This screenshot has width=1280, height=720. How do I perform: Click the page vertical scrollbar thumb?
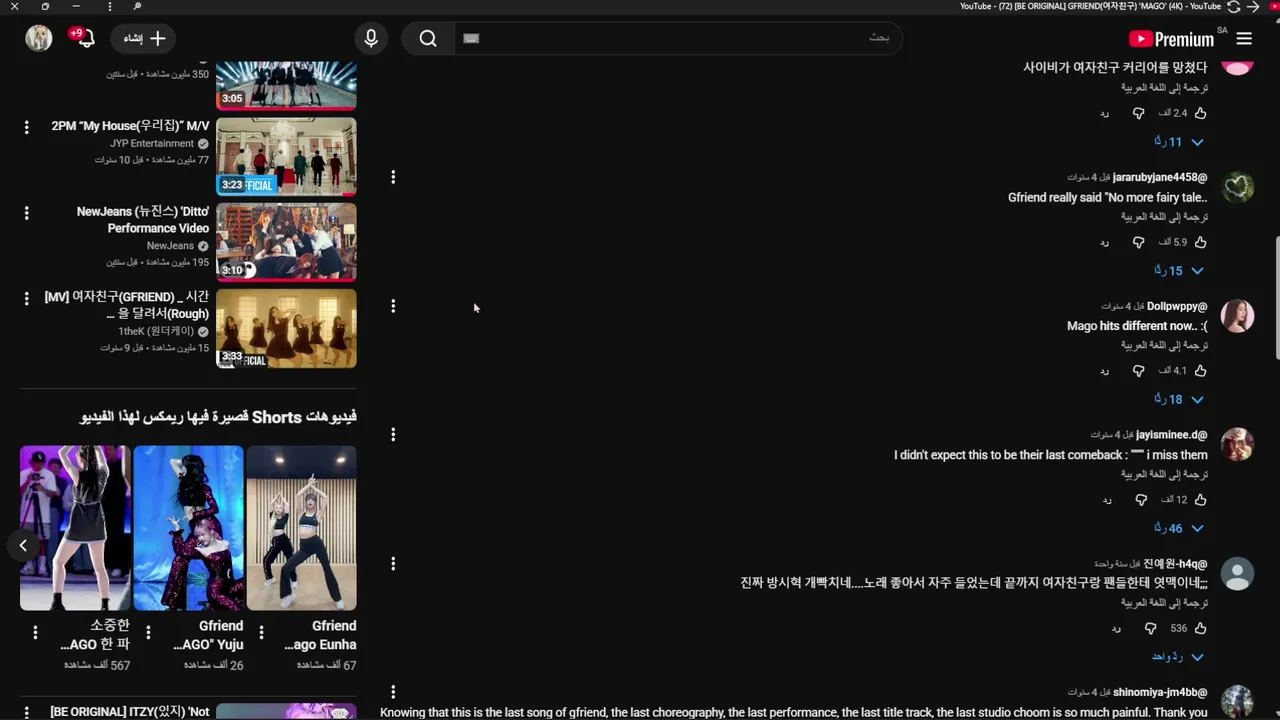tap(1276, 297)
